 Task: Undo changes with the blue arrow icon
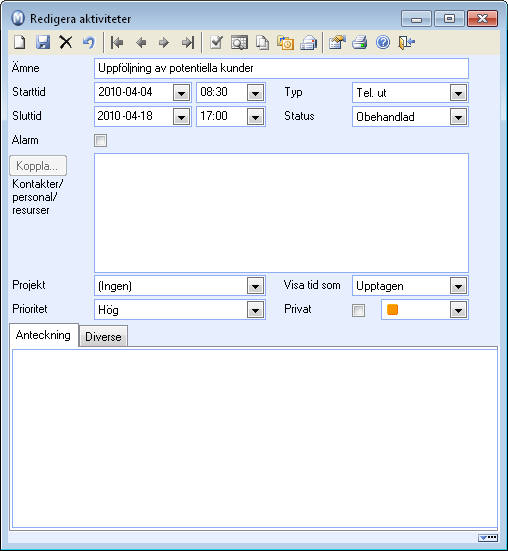[x=89, y=43]
